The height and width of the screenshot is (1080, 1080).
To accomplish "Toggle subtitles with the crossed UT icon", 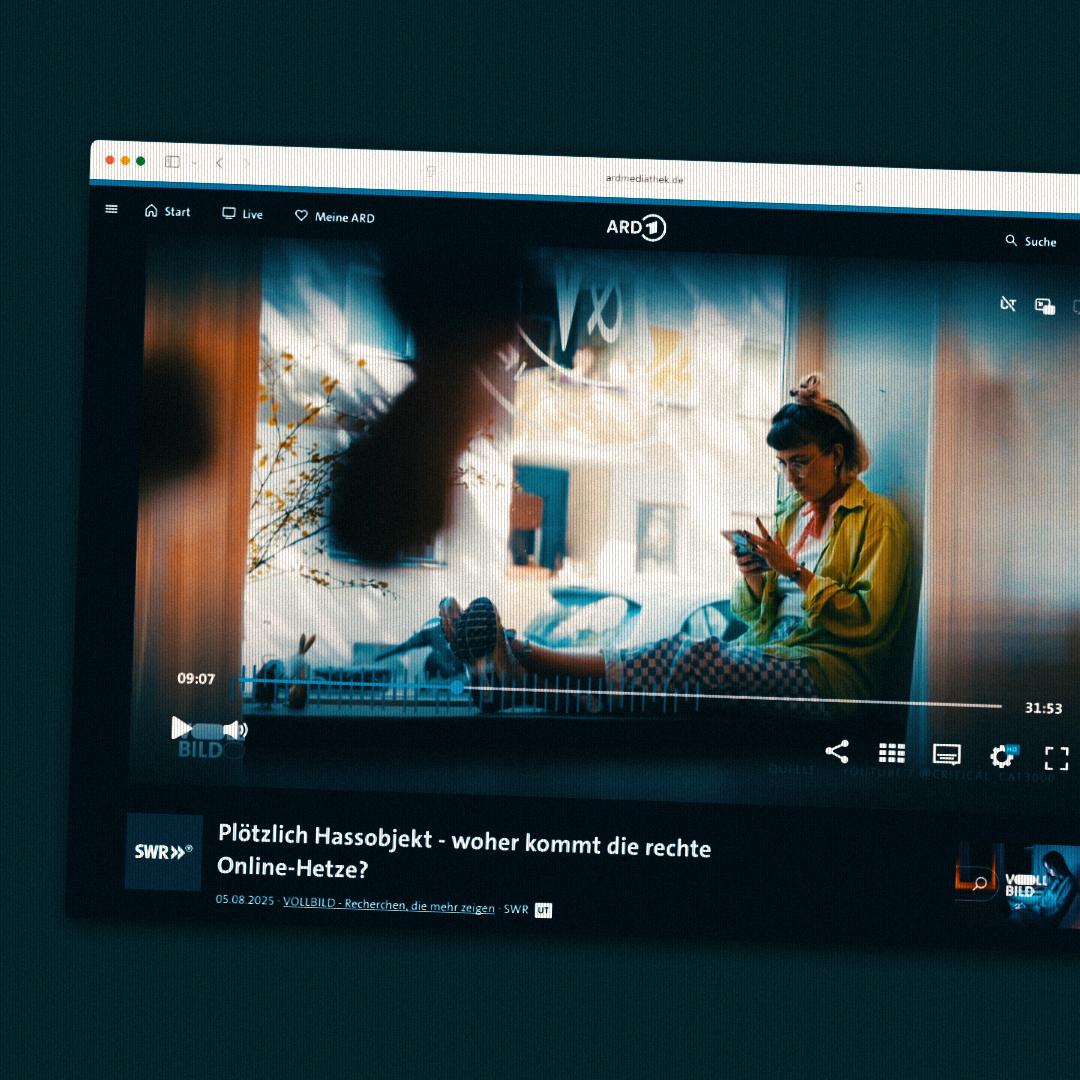I will pos(1008,304).
